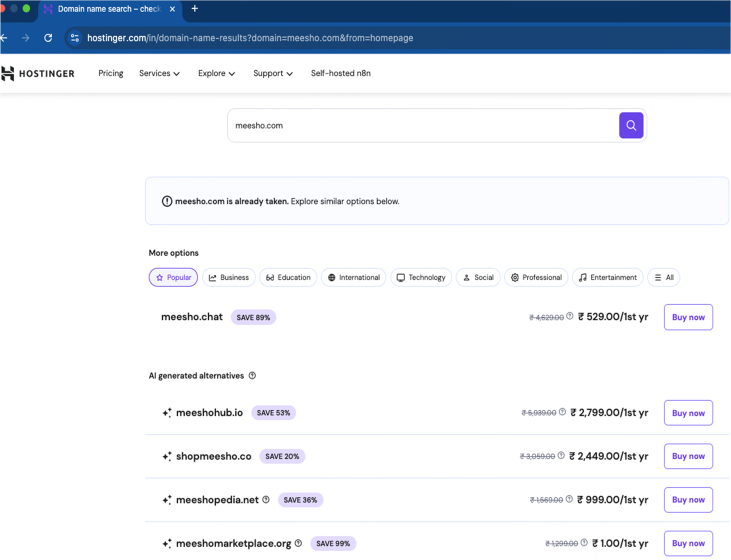Click the browser address bar URL

[250, 38]
